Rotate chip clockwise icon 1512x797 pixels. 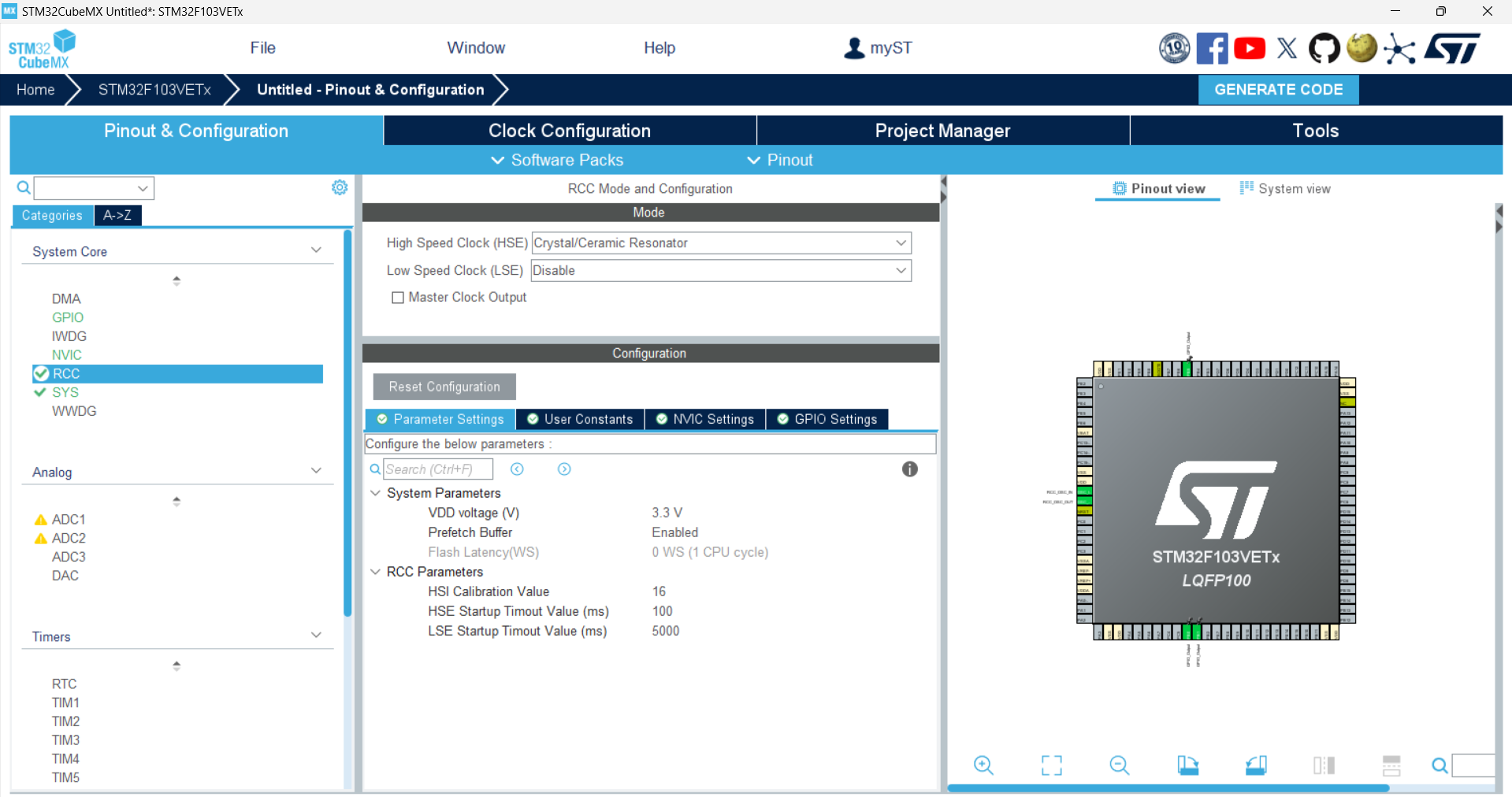click(1188, 765)
